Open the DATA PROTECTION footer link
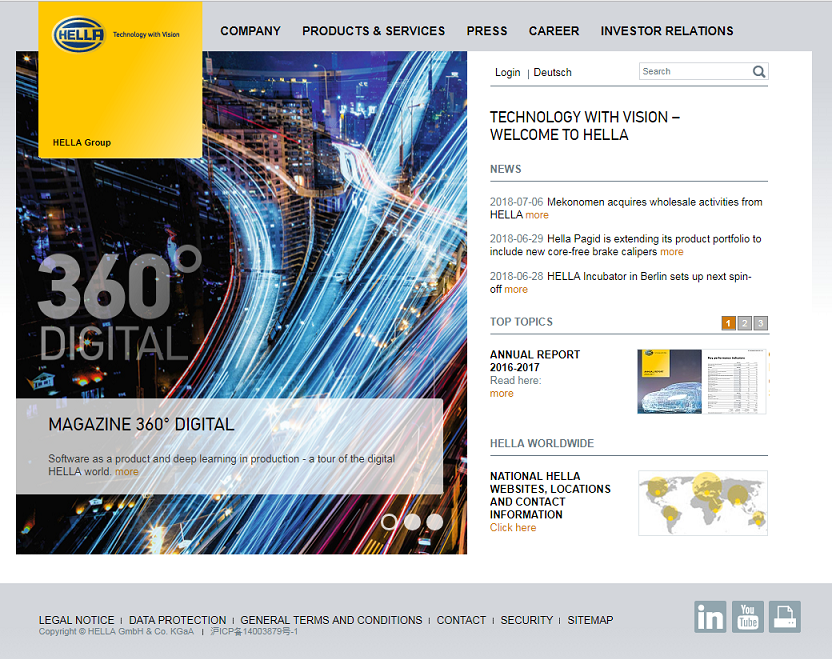 (x=177, y=620)
